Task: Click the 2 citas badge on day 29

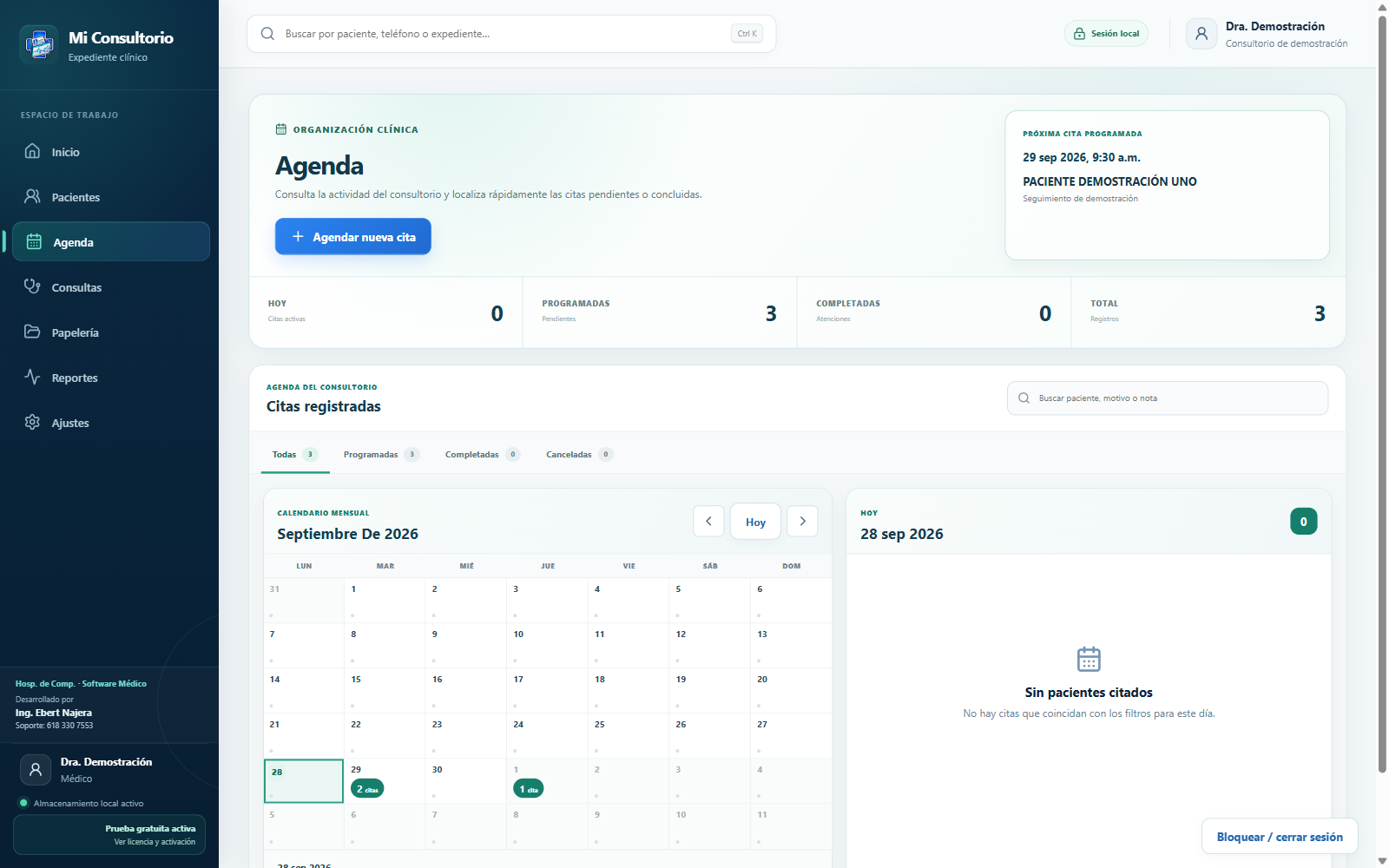Action: pos(367,789)
